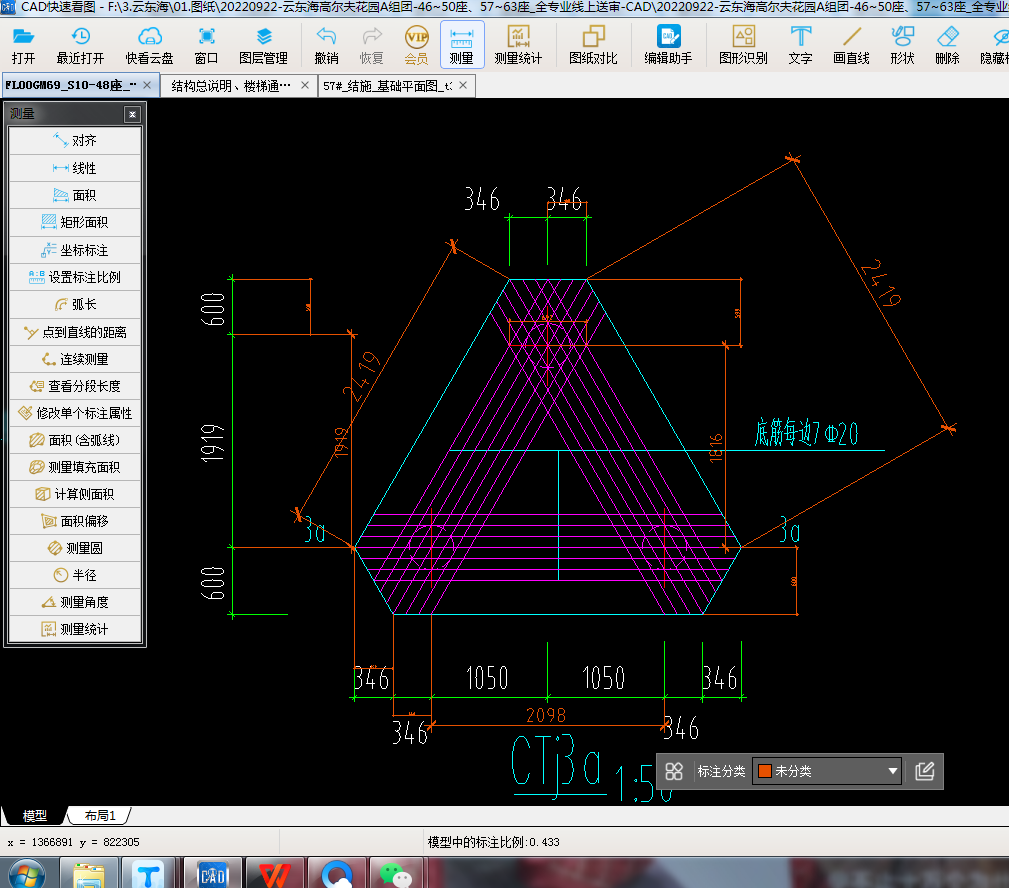Select the 文字 text tool

(x=801, y=45)
